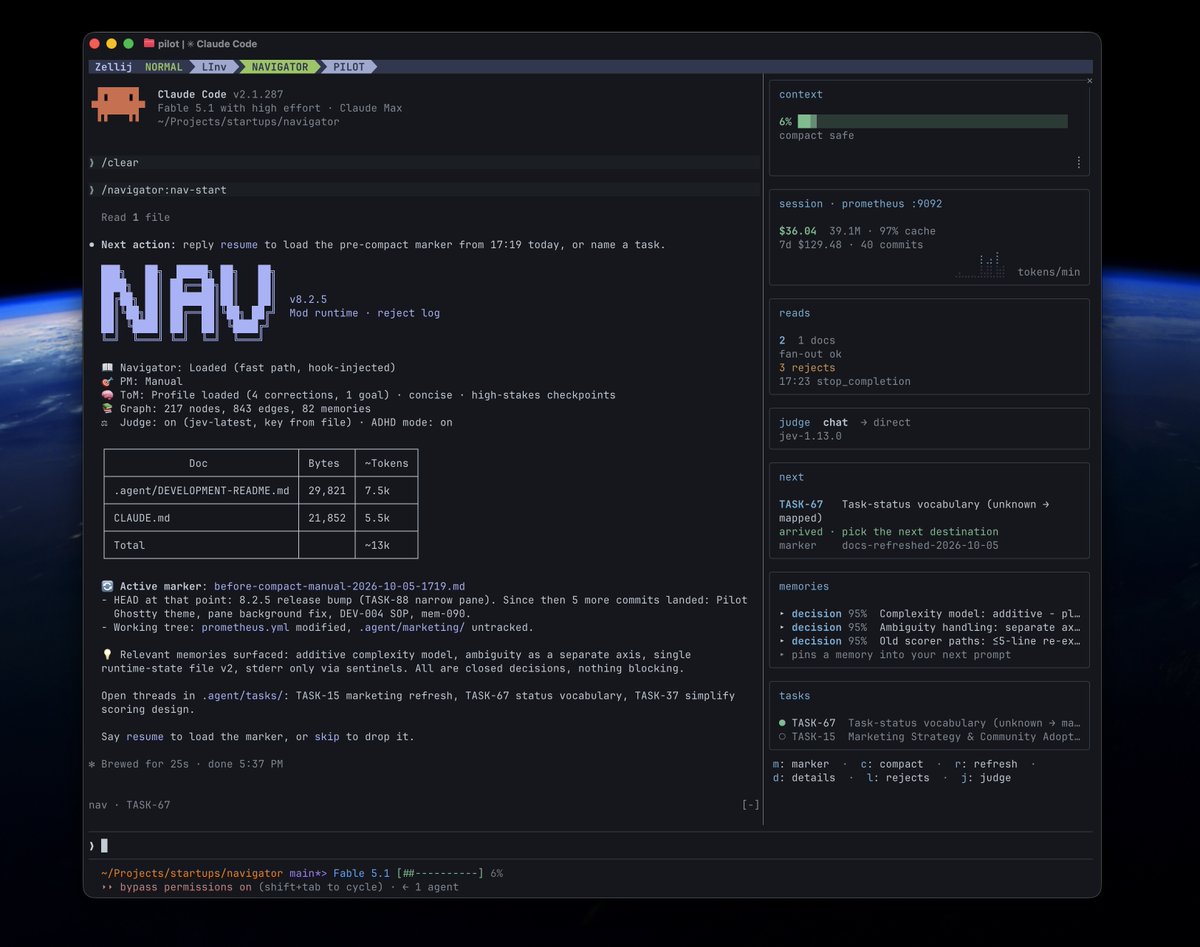The width and height of the screenshot is (1200, 947).
Task: Click the tokens/min sparkline chart
Action: 979,265
